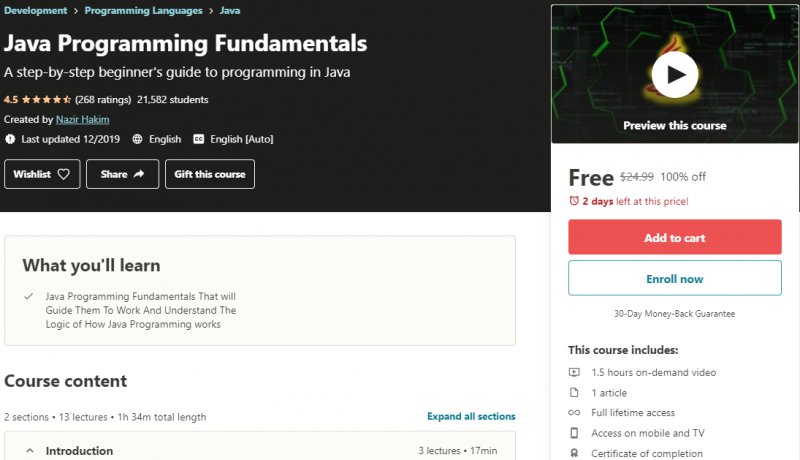Click the 3 lectures • 17min text
Viewport: 800px width, 460px height.
pos(458,451)
